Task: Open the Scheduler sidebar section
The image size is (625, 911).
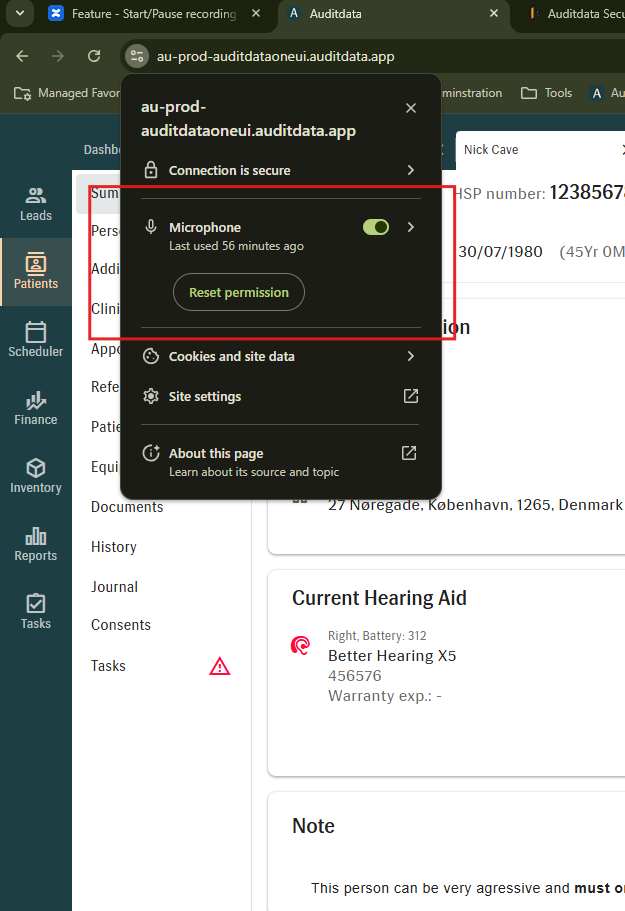Action: click(x=35, y=340)
